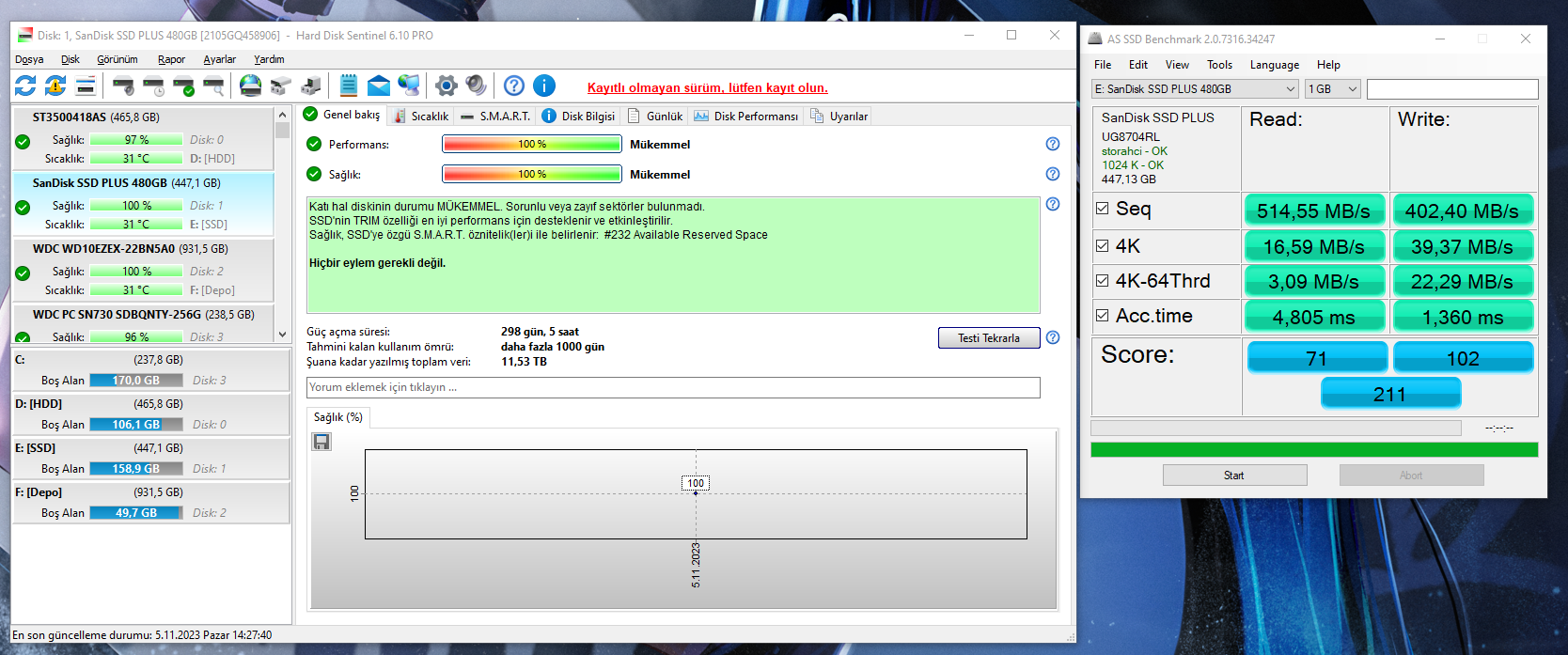Image resolution: width=1568 pixels, height=655 pixels.
Task: Click the Testi Tekrarla button
Action: coord(989,338)
